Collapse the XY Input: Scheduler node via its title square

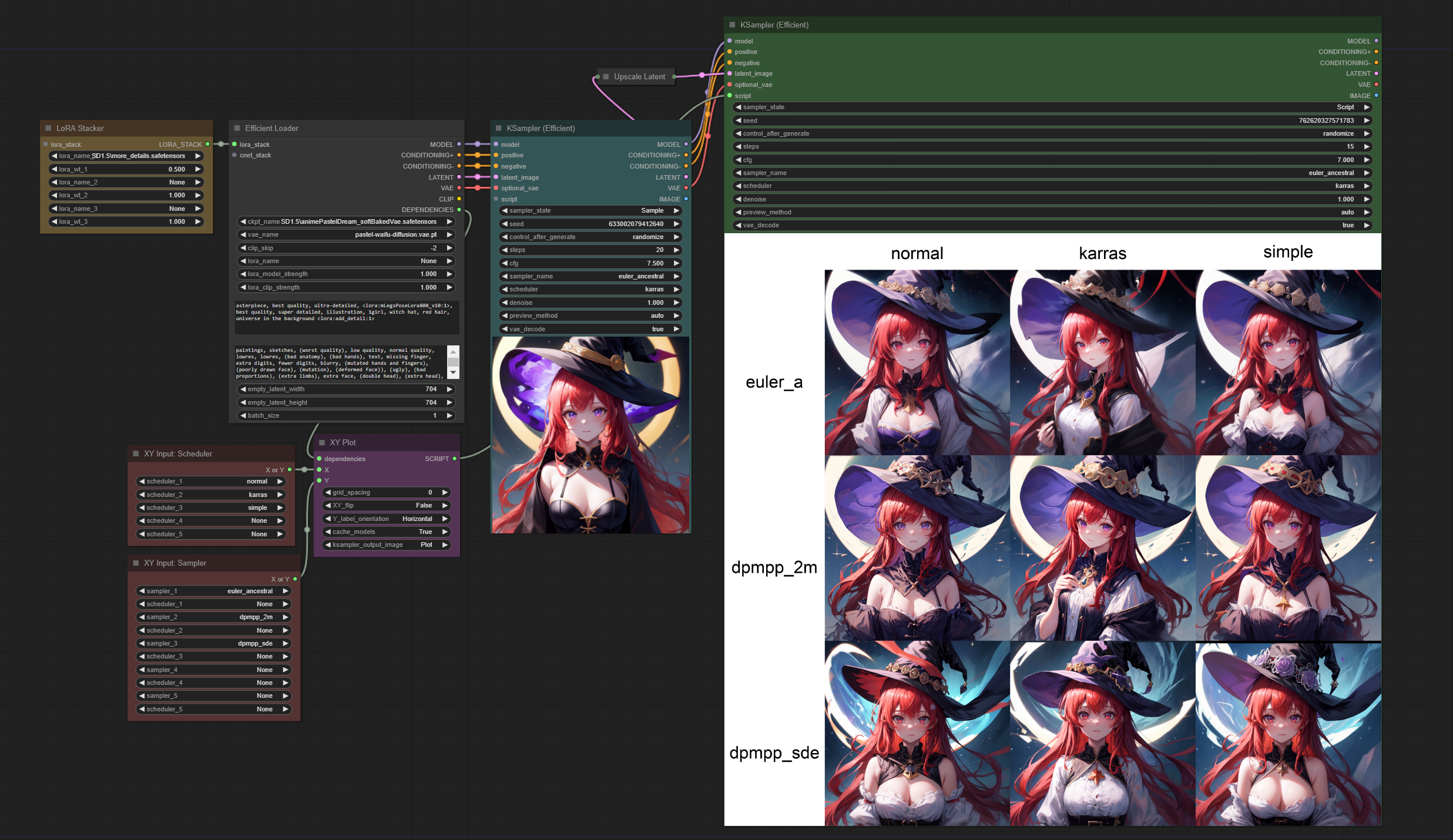click(136, 453)
